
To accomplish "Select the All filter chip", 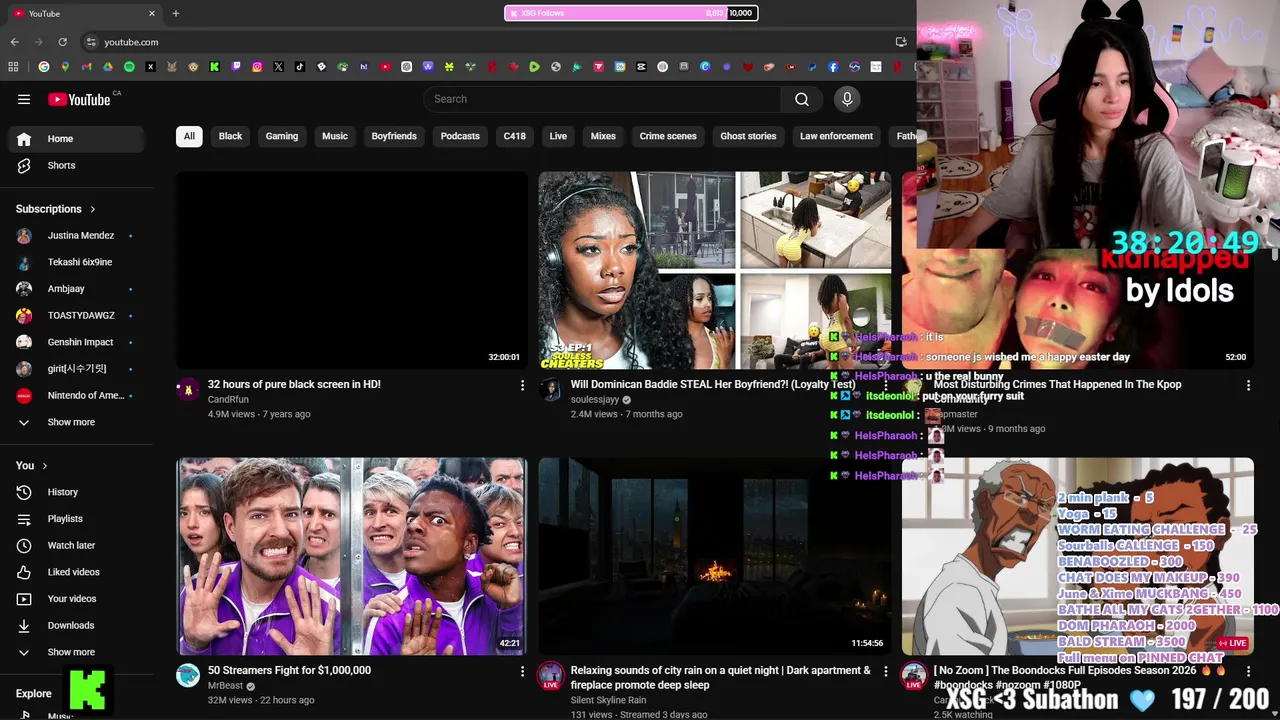I will [189, 136].
